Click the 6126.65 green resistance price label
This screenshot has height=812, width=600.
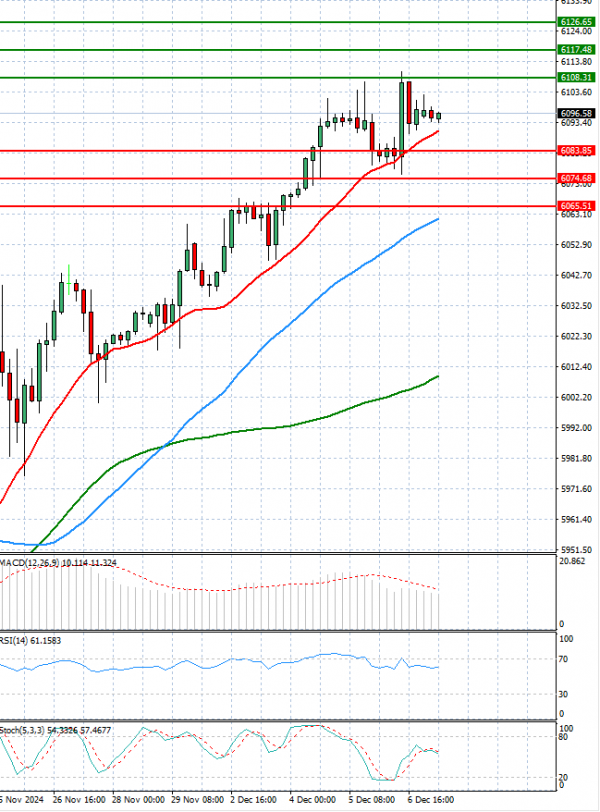[x=576, y=22]
